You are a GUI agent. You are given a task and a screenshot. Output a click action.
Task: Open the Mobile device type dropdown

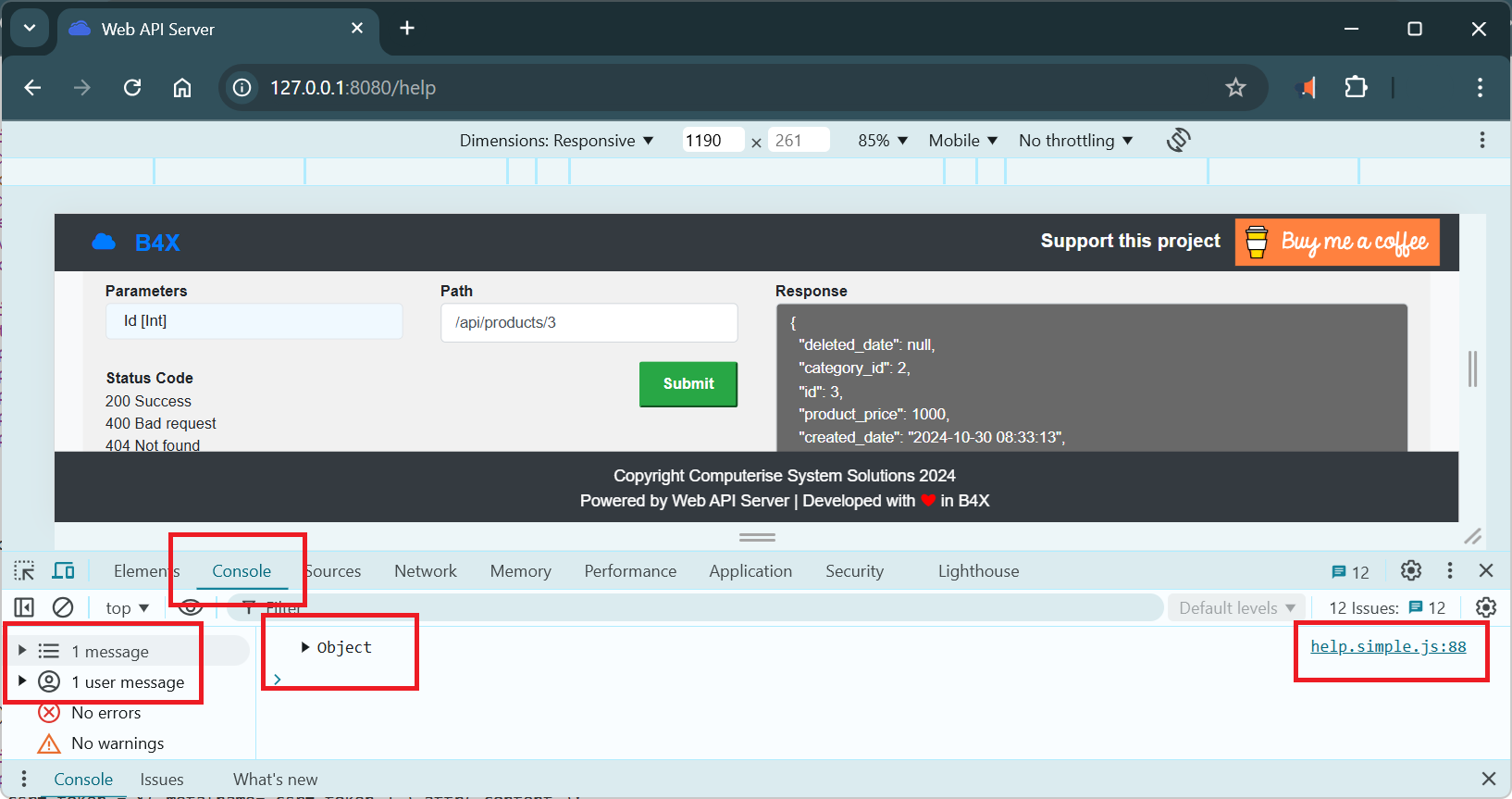[963, 141]
